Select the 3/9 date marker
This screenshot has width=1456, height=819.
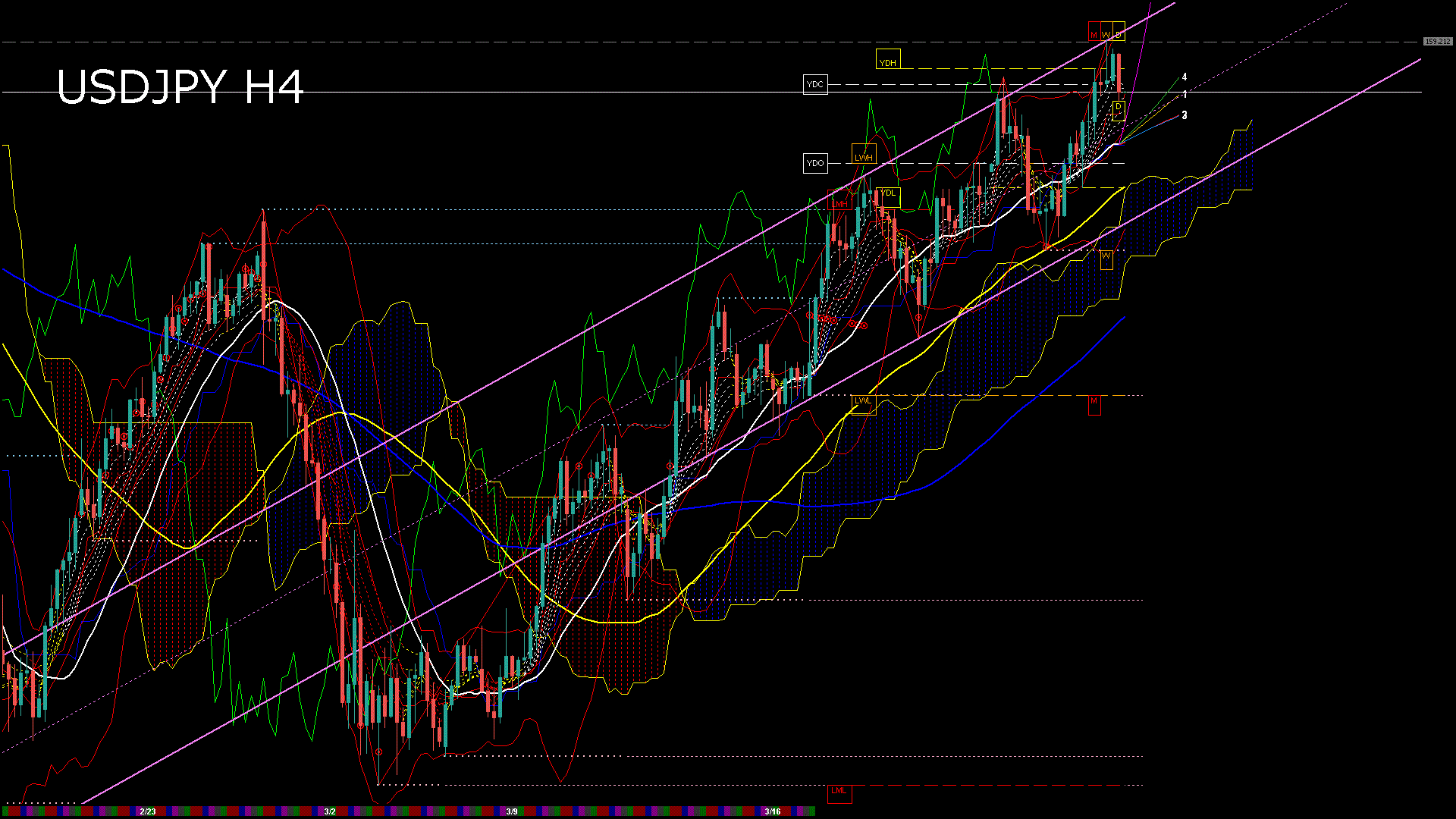coord(512,811)
